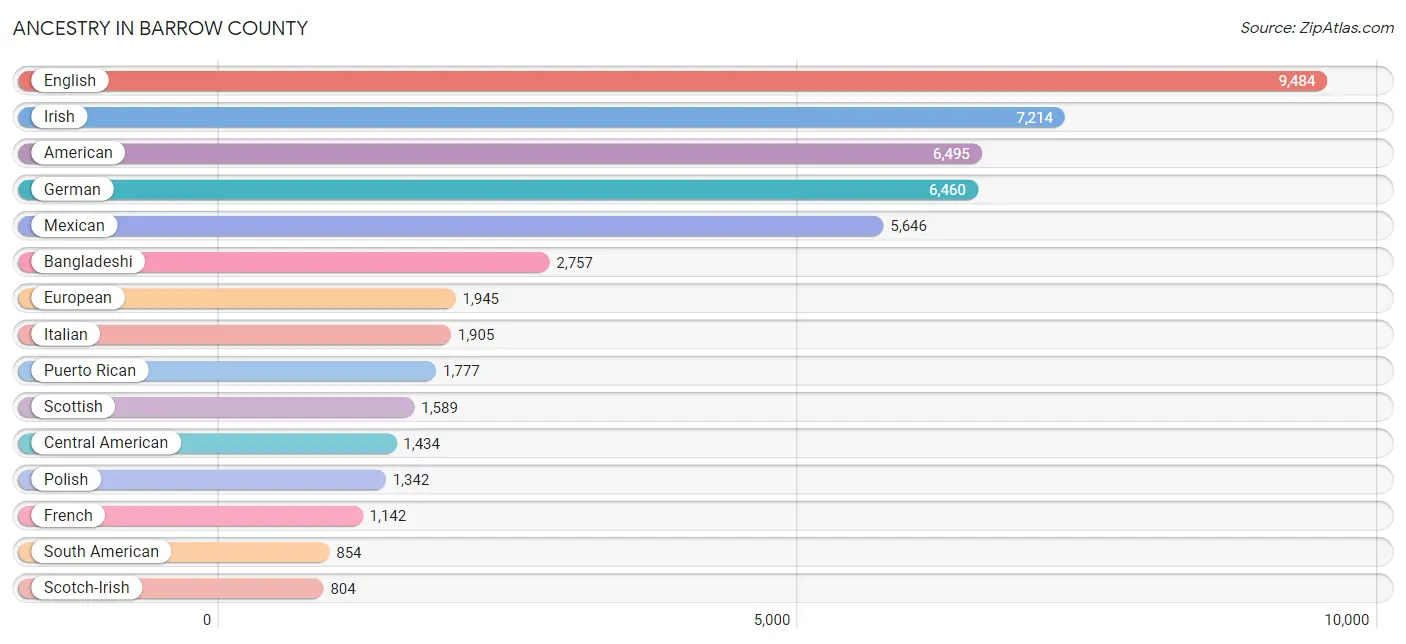Select the South American label

tap(101, 552)
